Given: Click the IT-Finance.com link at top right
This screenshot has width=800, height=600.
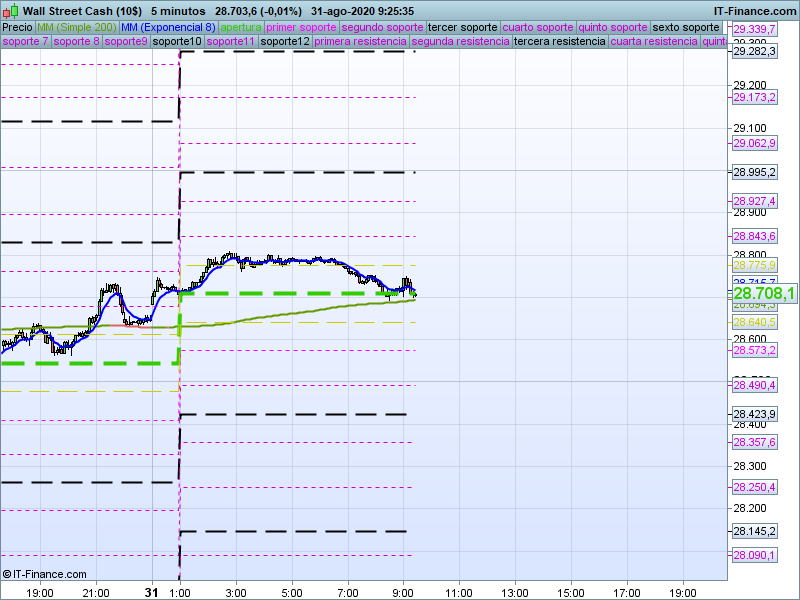Looking at the screenshot, I should coord(755,10).
